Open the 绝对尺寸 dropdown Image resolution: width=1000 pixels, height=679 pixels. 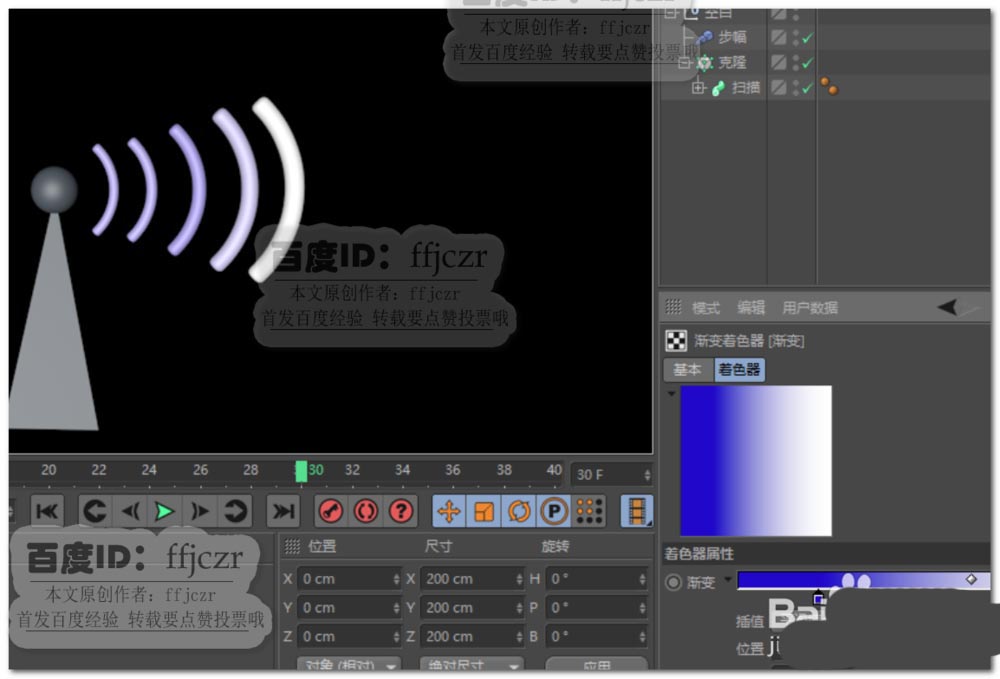click(x=471, y=664)
